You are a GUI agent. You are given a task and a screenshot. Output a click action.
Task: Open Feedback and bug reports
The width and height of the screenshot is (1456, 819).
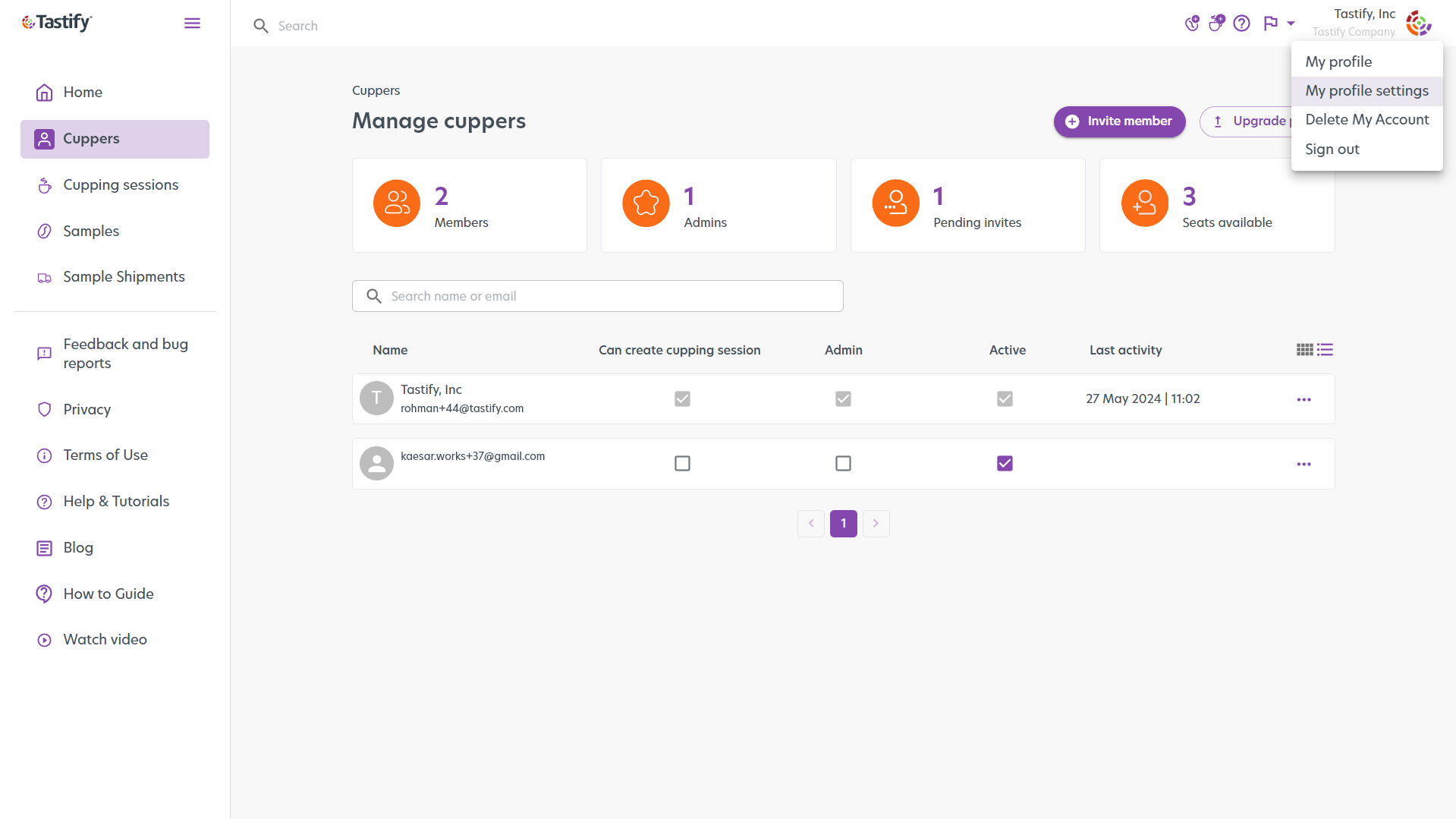(x=125, y=353)
